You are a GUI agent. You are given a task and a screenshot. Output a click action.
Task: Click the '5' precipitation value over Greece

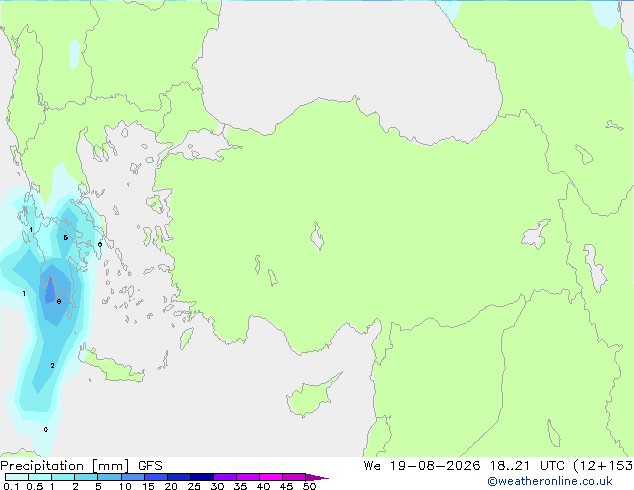point(66,238)
